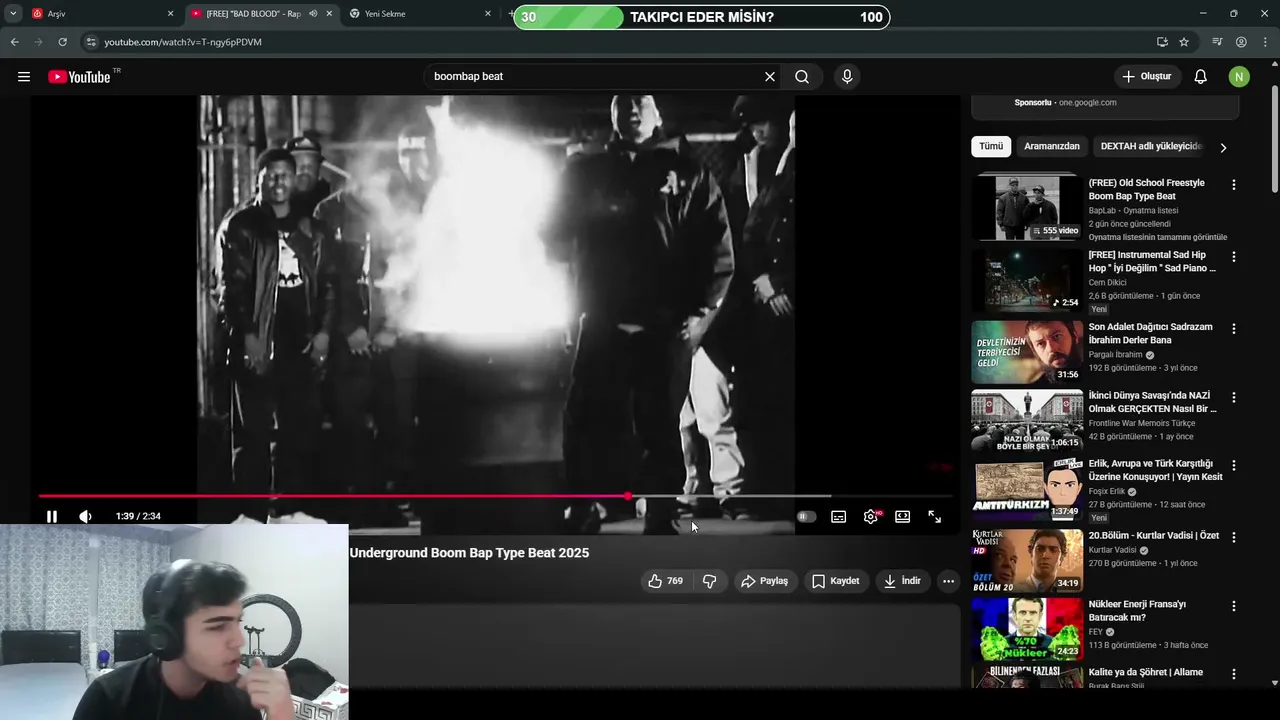Screen dimensions: 1280x720
Task: Open options for İkinci Dünya Savaşı video
Action: [x=1234, y=398]
